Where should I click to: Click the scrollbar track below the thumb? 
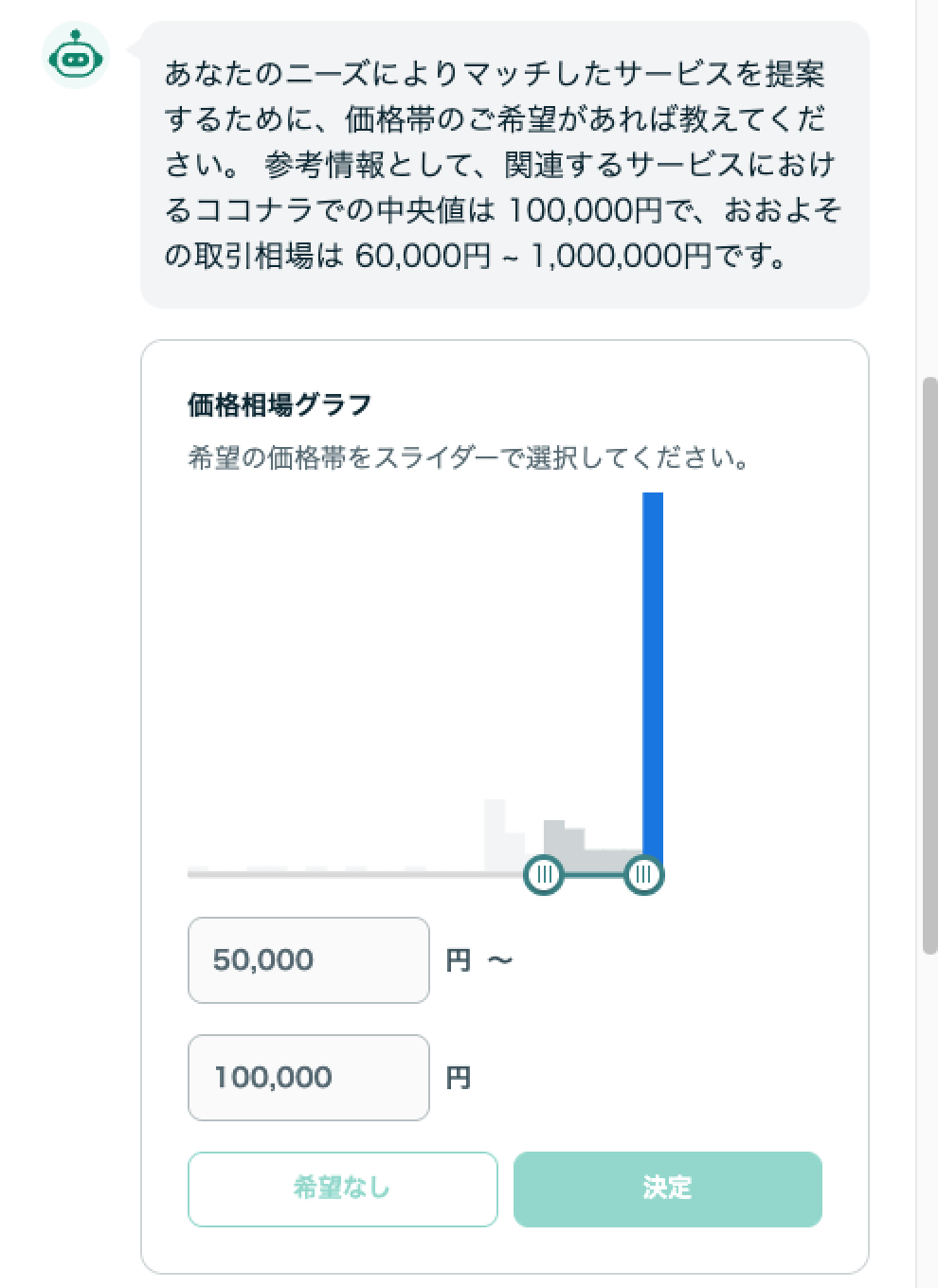click(x=929, y=1118)
